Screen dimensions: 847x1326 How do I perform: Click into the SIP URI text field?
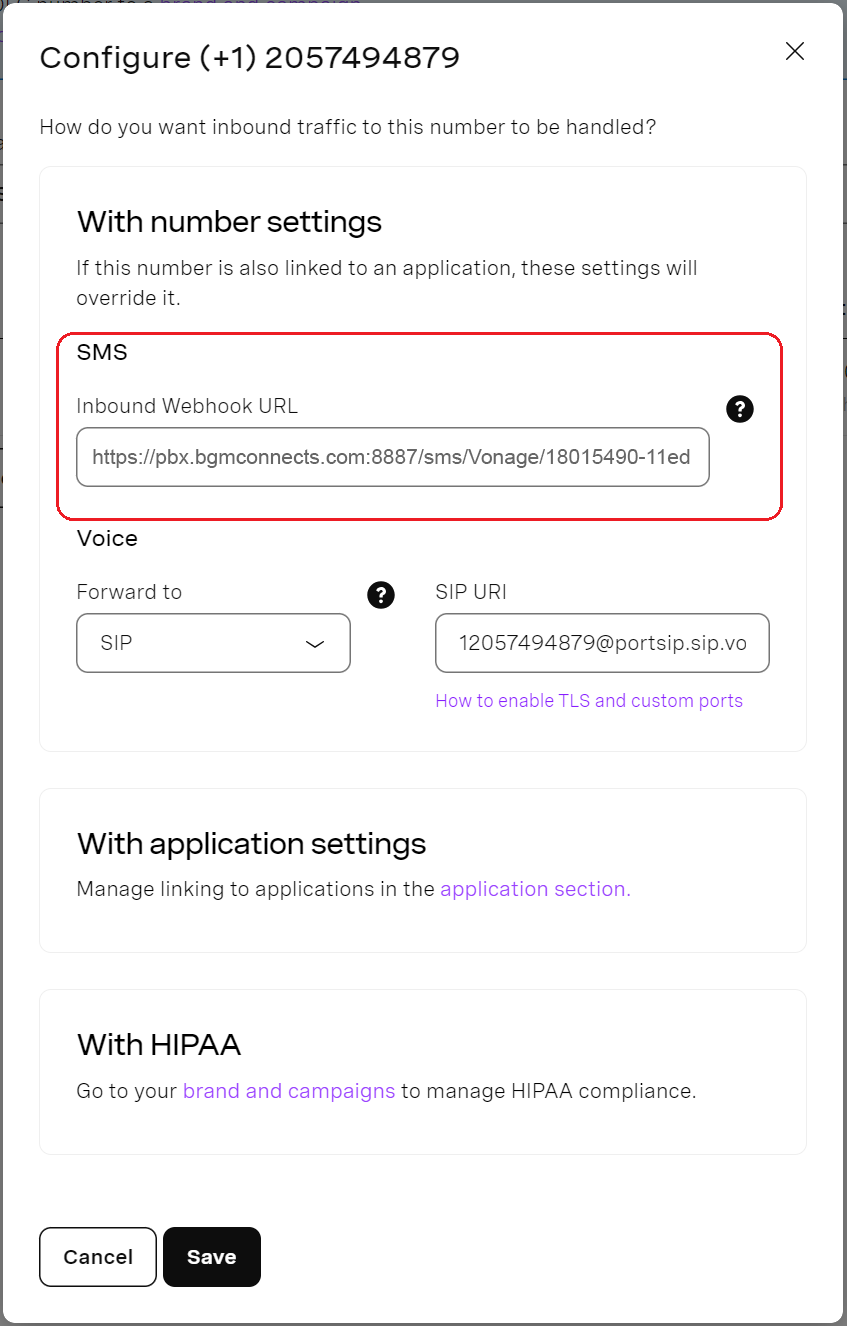pos(602,643)
